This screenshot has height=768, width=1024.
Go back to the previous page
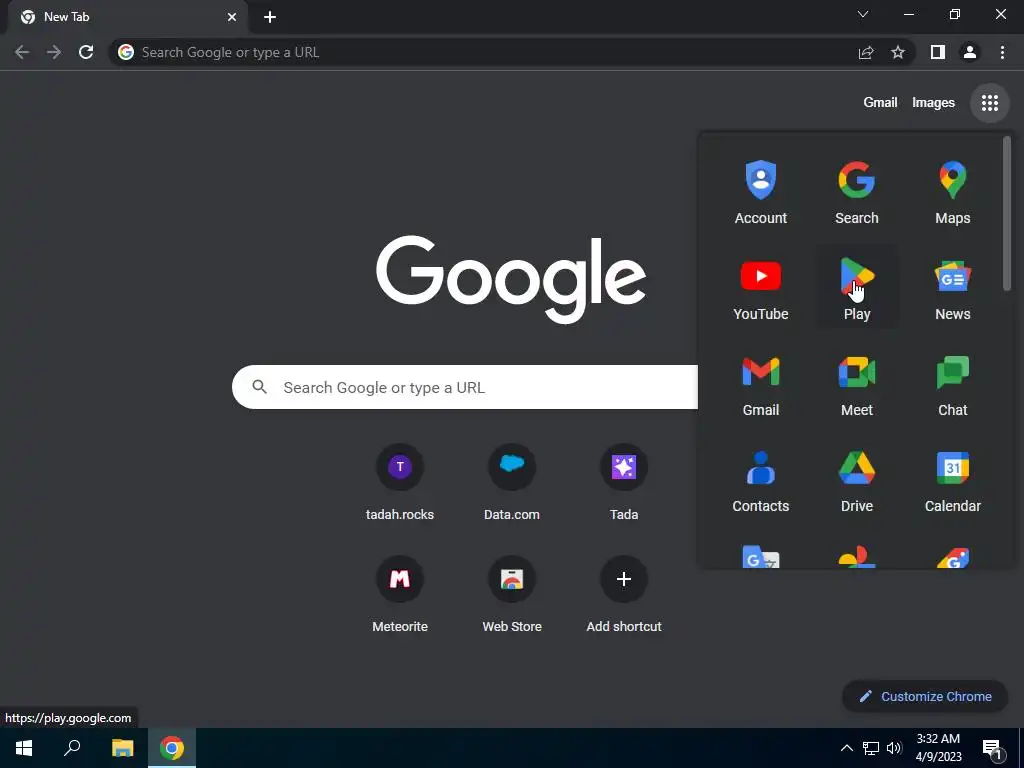point(22,52)
